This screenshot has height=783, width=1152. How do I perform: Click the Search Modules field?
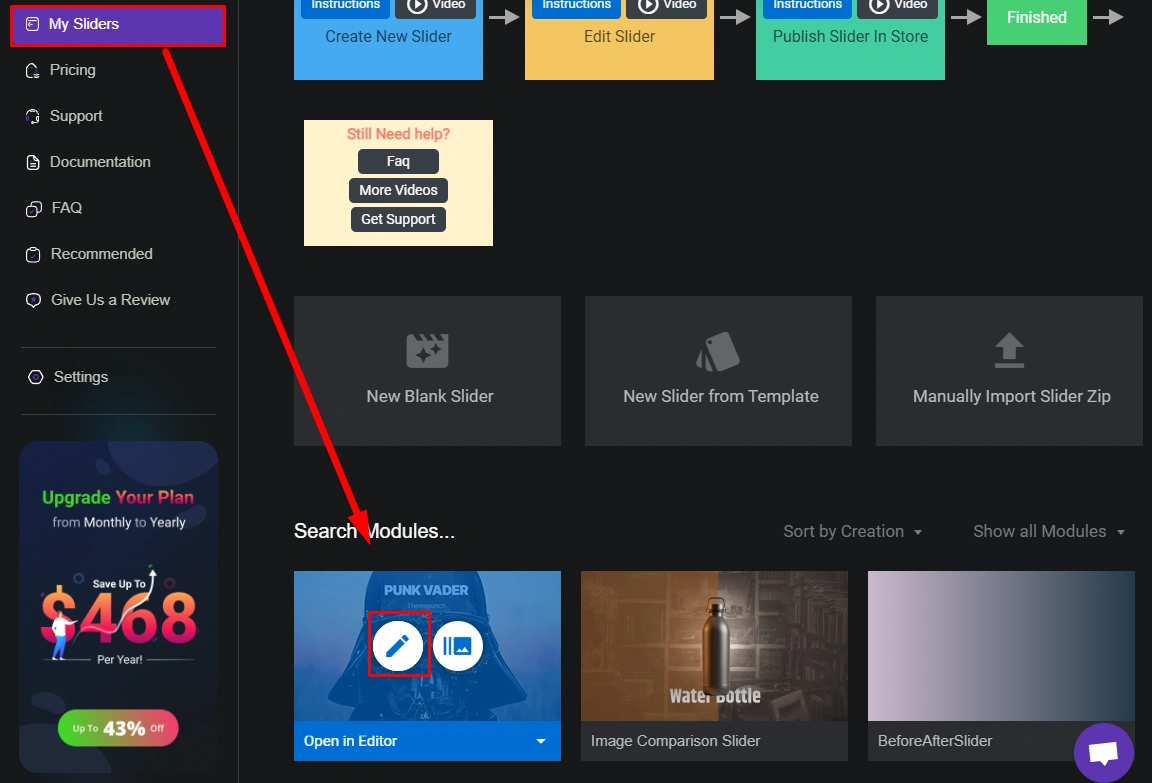(374, 531)
